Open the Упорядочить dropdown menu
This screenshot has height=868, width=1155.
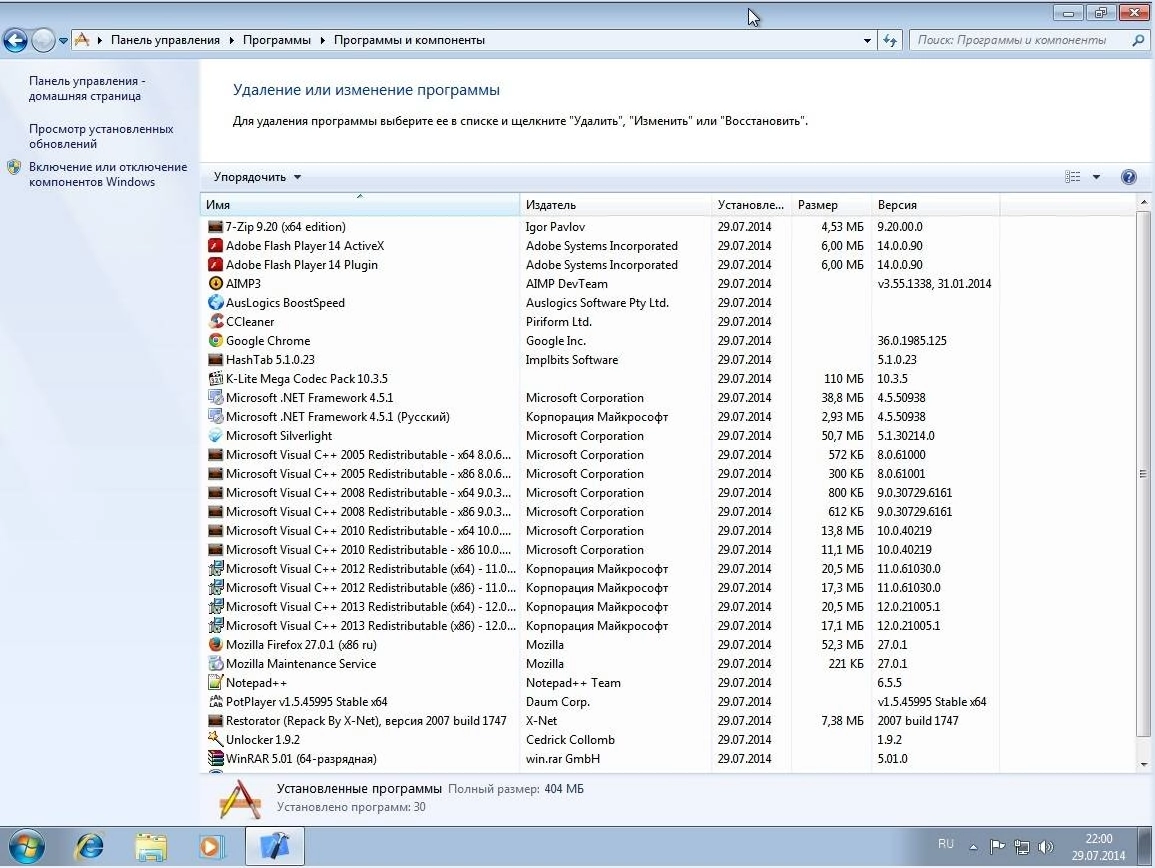point(257,177)
